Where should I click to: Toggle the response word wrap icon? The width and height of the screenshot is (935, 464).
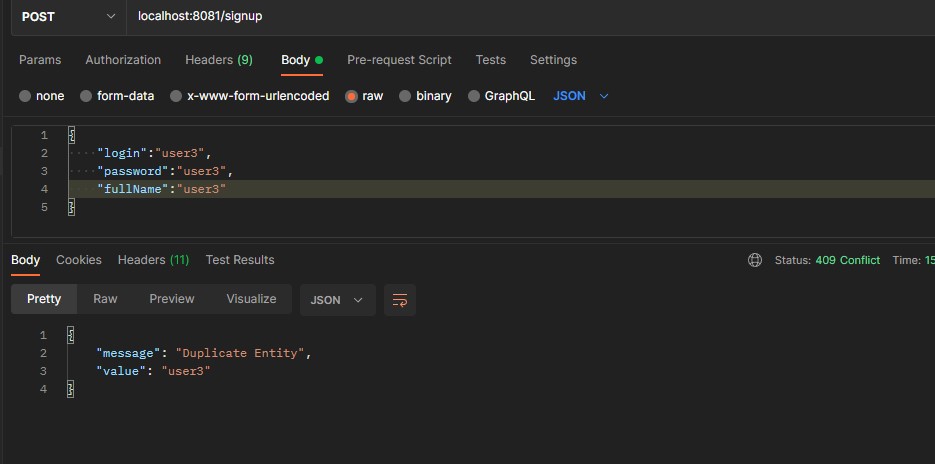tap(400, 300)
